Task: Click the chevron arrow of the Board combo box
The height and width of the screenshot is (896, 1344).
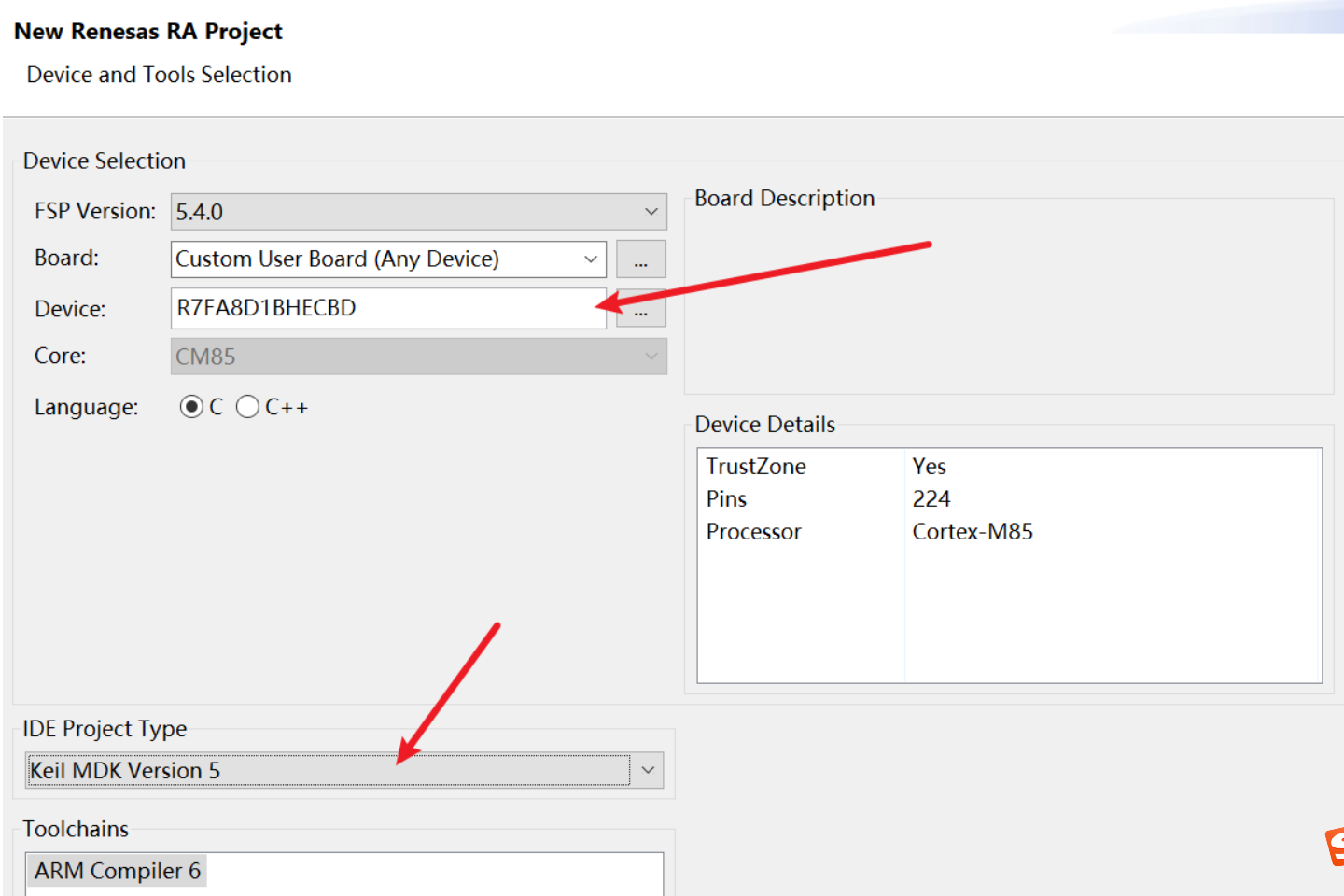Action: [x=591, y=259]
